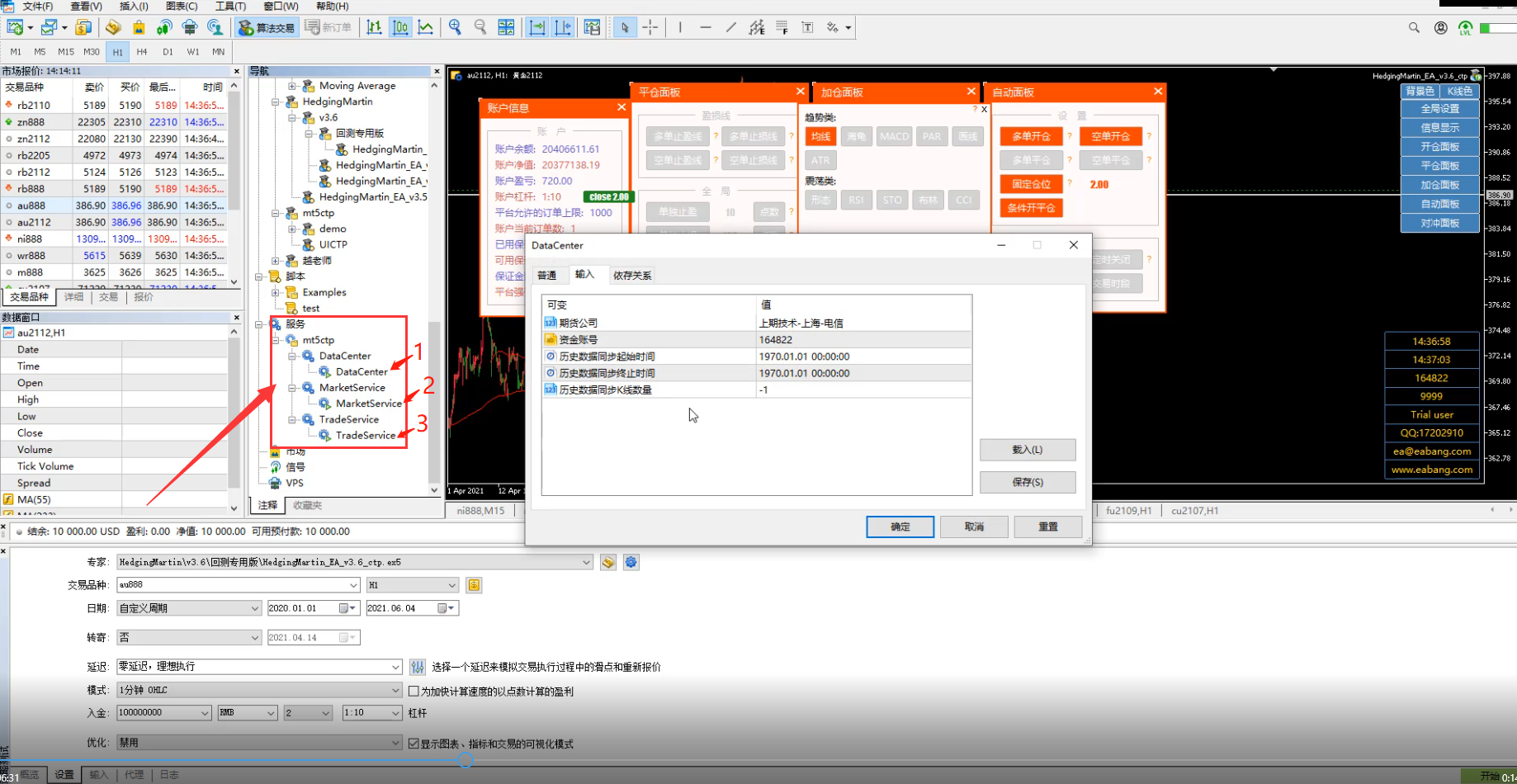Toggle the chart shift icon
1517x784 pixels.
[x=564, y=27]
